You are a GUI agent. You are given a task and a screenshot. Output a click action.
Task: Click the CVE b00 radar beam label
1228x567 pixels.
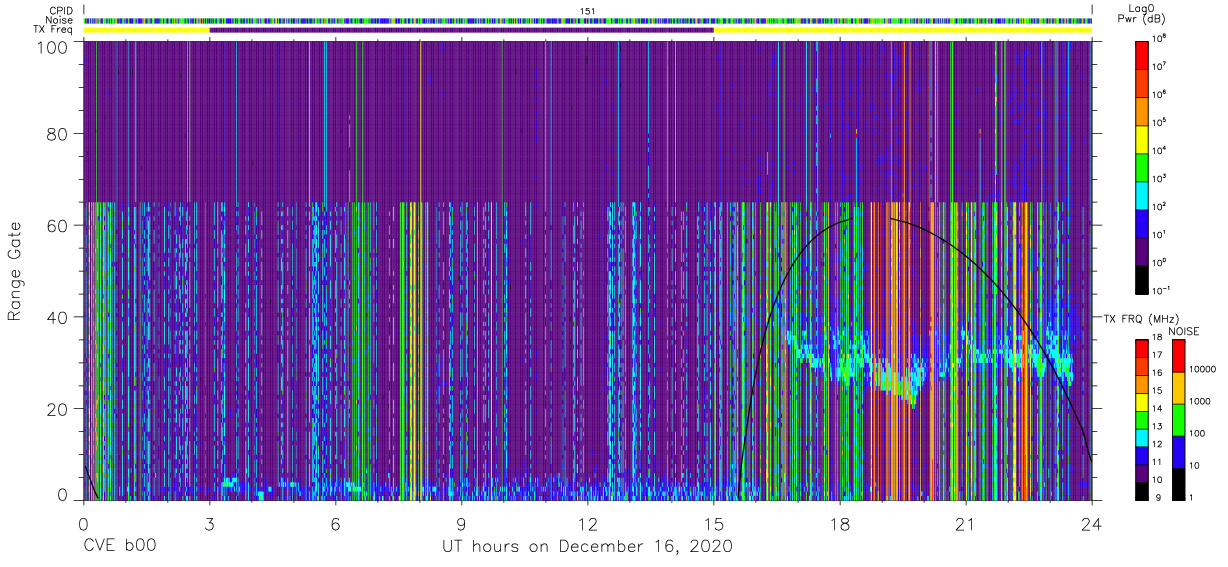[119, 547]
